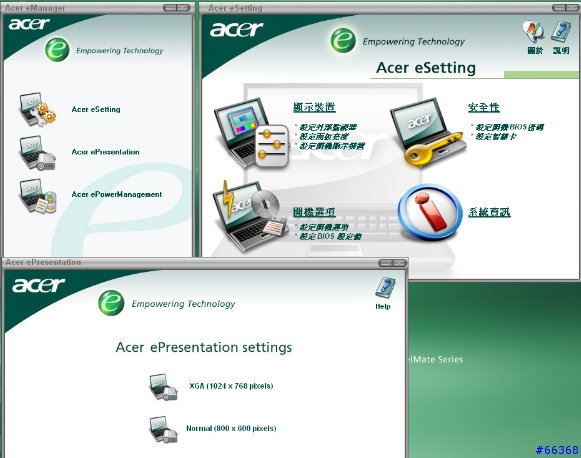This screenshot has height=458, width=581.
Task: Click the security laptop-with-key icon
Action: click(x=428, y=133)
